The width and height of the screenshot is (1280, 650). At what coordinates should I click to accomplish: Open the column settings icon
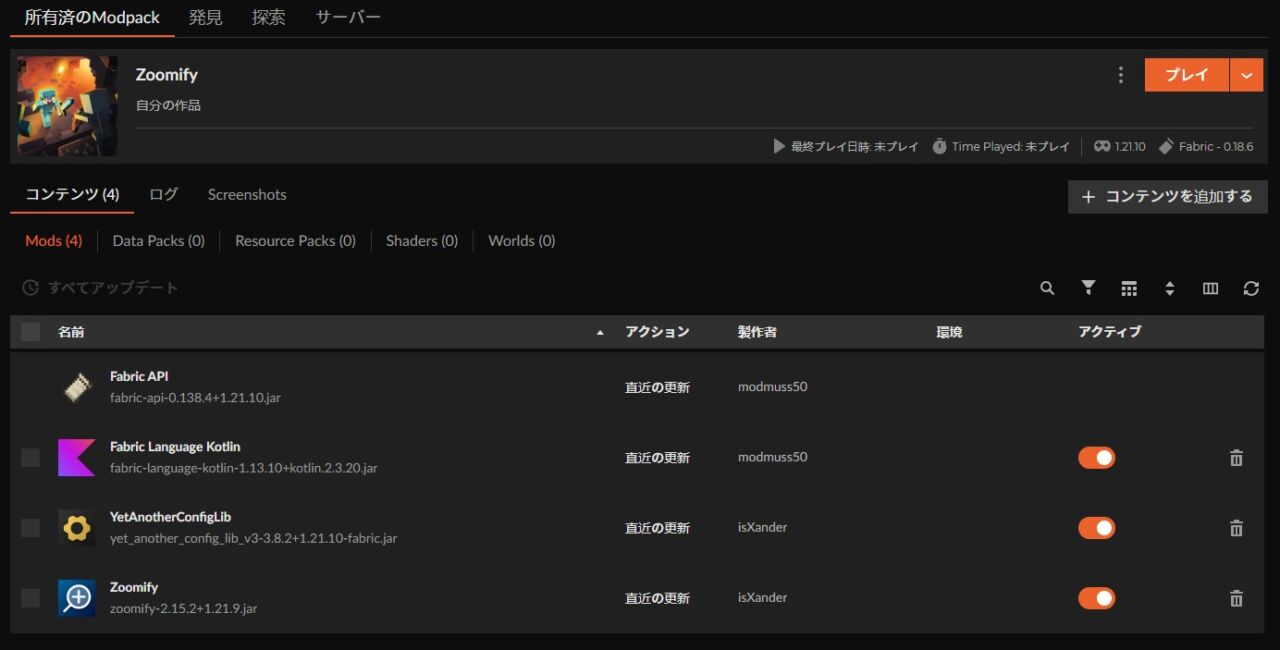coord(1210,288)
